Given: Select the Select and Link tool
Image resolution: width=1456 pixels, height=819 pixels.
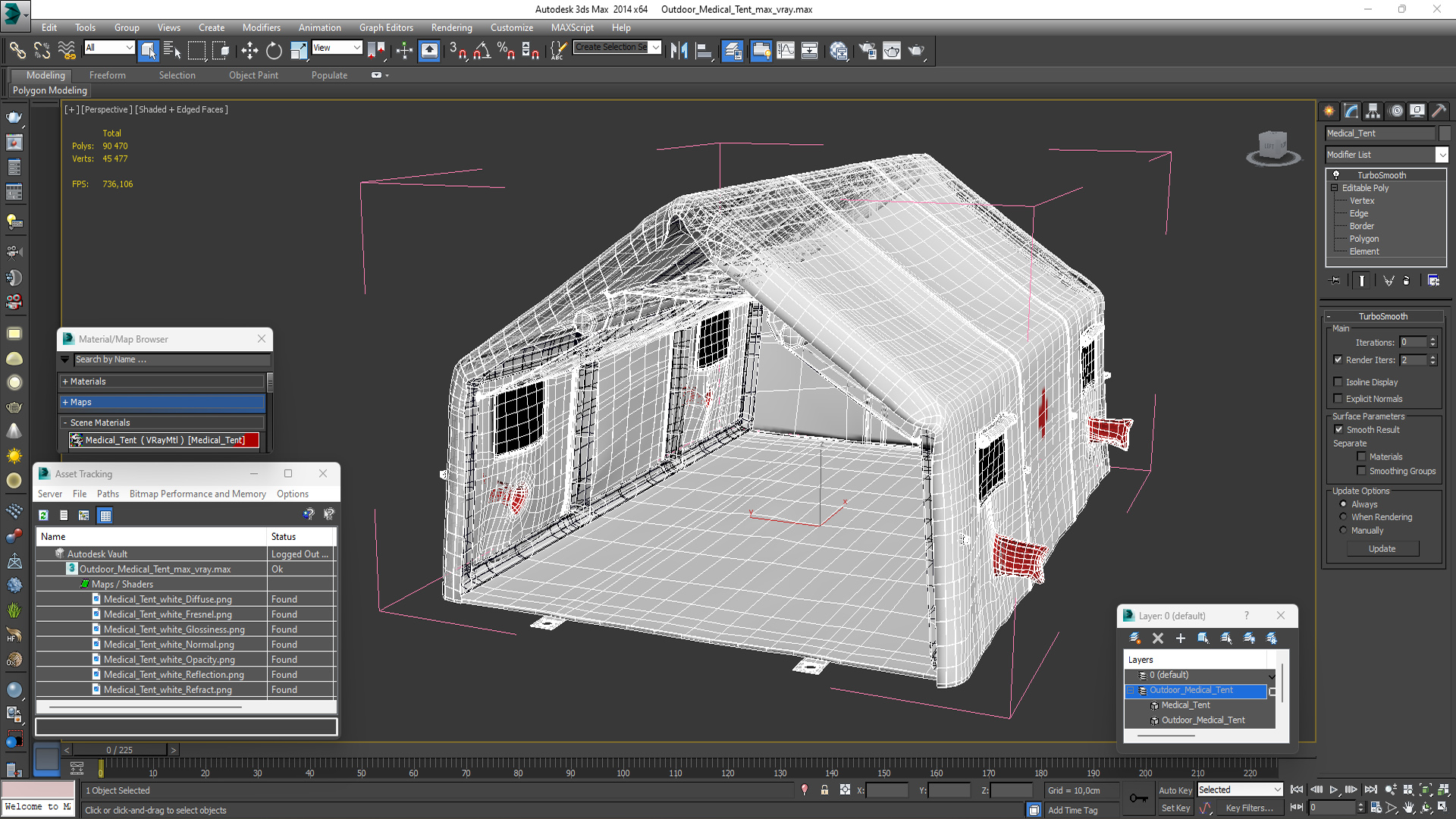Looking at the screenshot, I should tap(17, 51).
